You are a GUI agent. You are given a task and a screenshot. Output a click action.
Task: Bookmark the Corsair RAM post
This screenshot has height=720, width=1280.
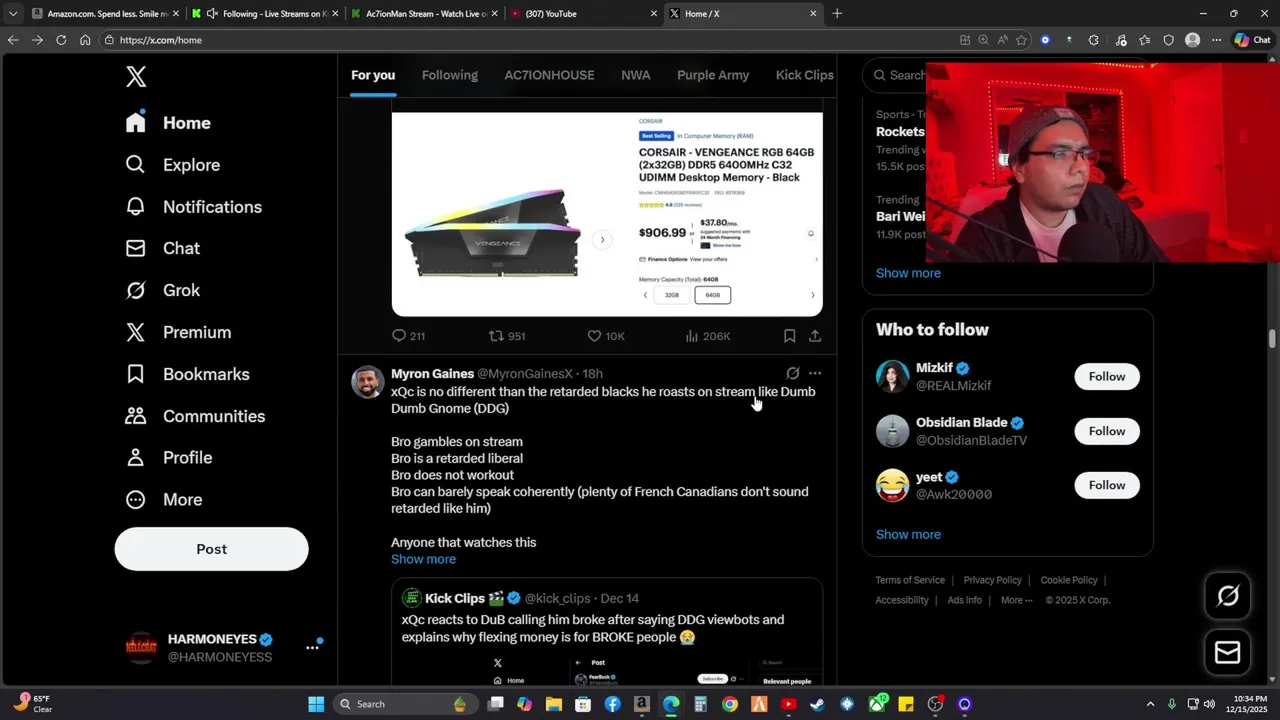pyautogui.click(x=789, y=336)
